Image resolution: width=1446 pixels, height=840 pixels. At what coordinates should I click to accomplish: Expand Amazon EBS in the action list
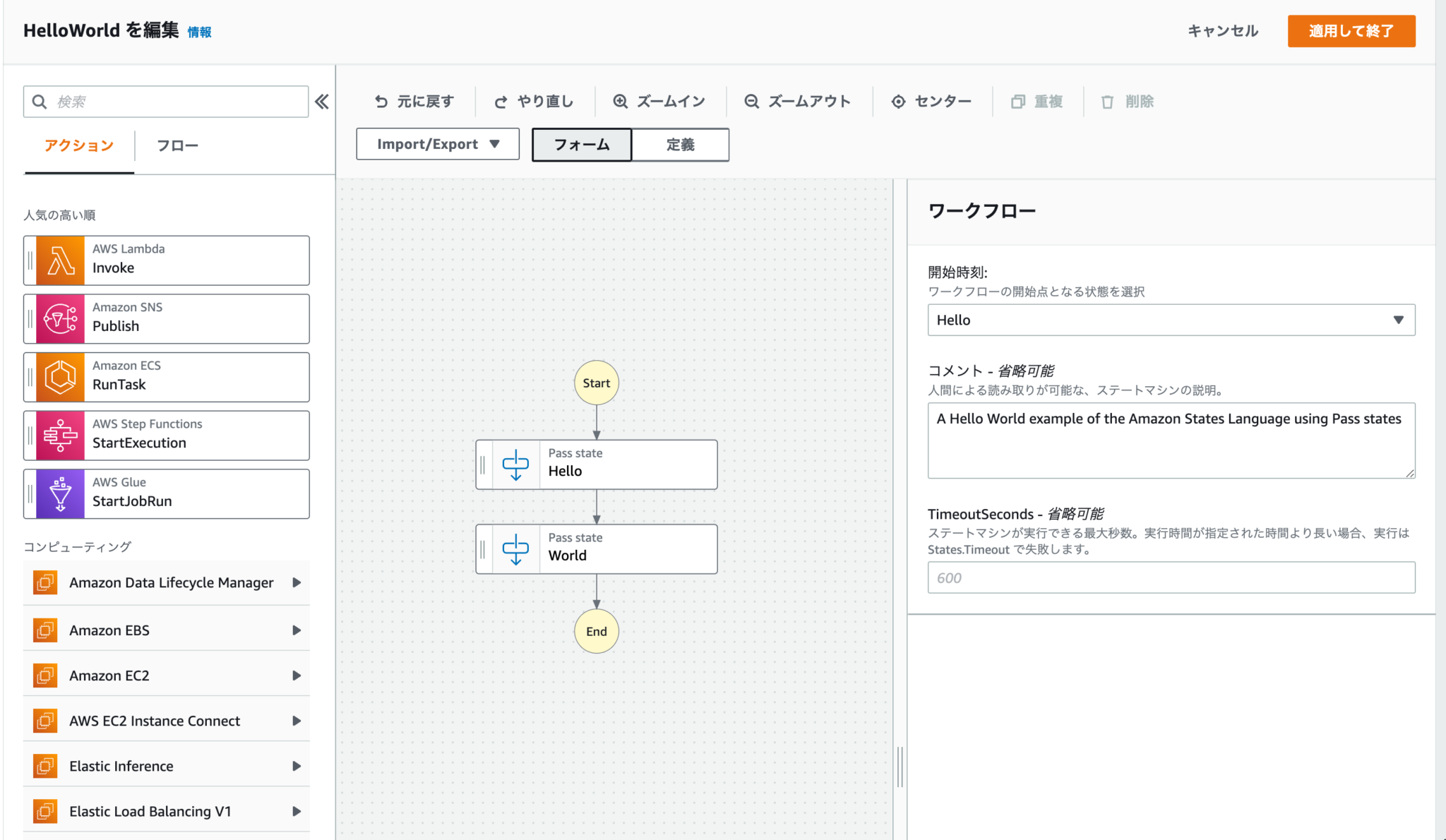(x=167, y=630)
